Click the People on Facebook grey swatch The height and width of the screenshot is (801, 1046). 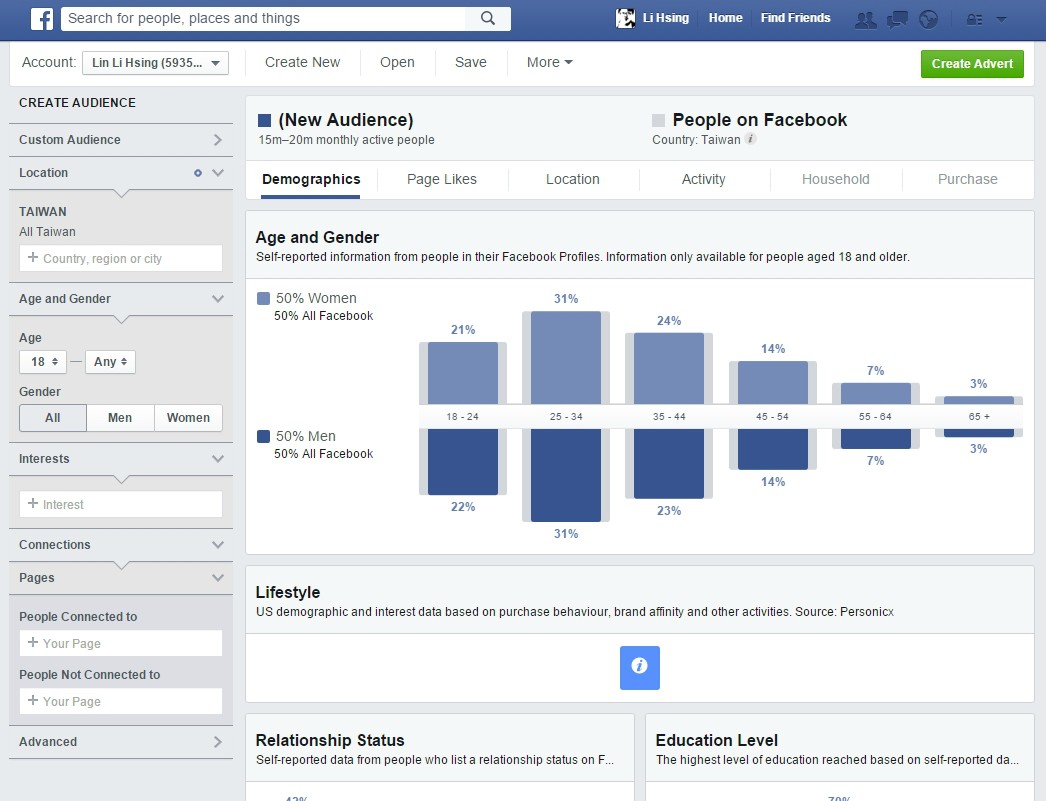coord(658,120)
